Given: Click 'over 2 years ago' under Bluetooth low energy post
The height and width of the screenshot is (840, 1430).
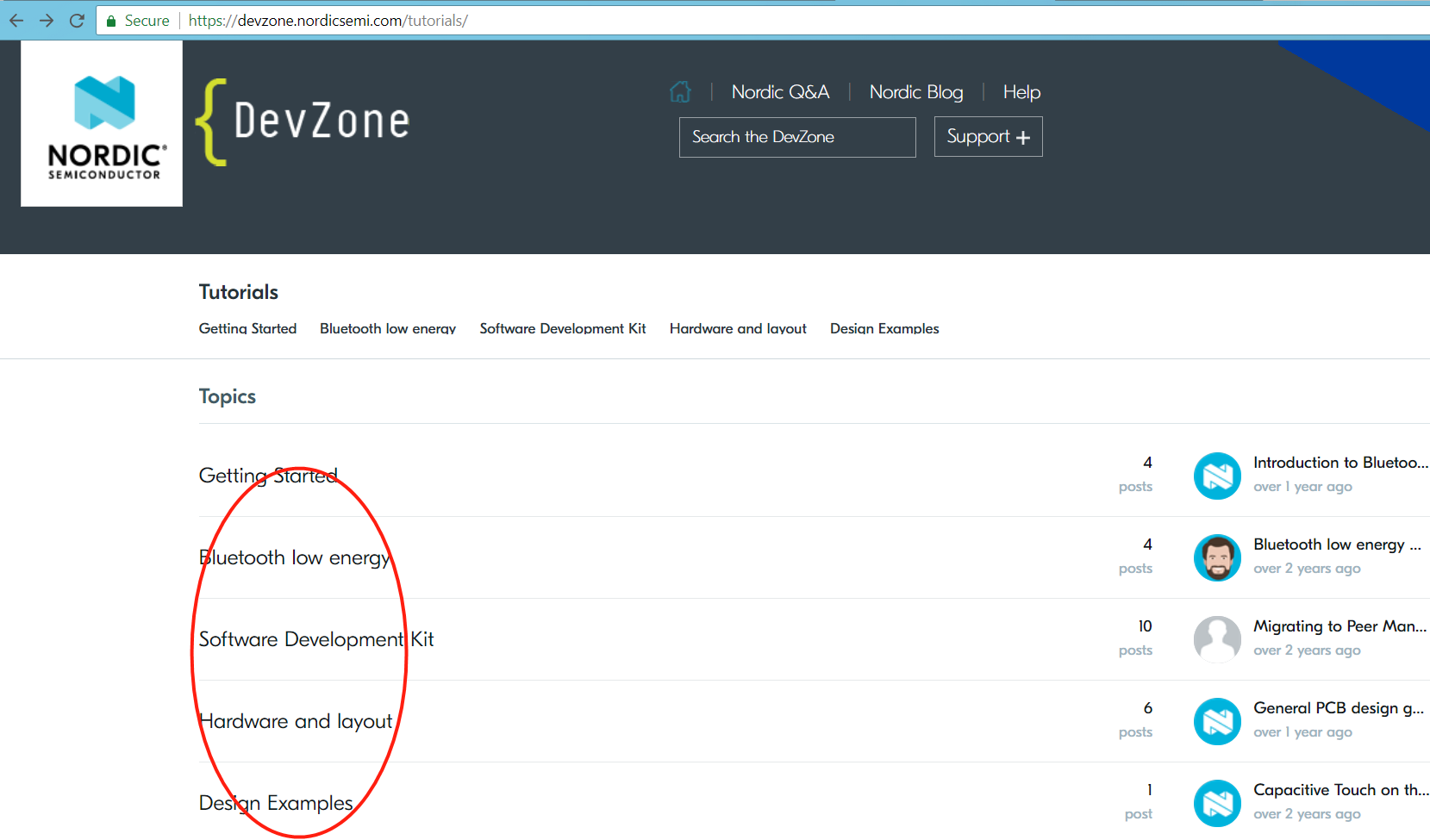Looking at the screenshot, I should point(1307,569).
